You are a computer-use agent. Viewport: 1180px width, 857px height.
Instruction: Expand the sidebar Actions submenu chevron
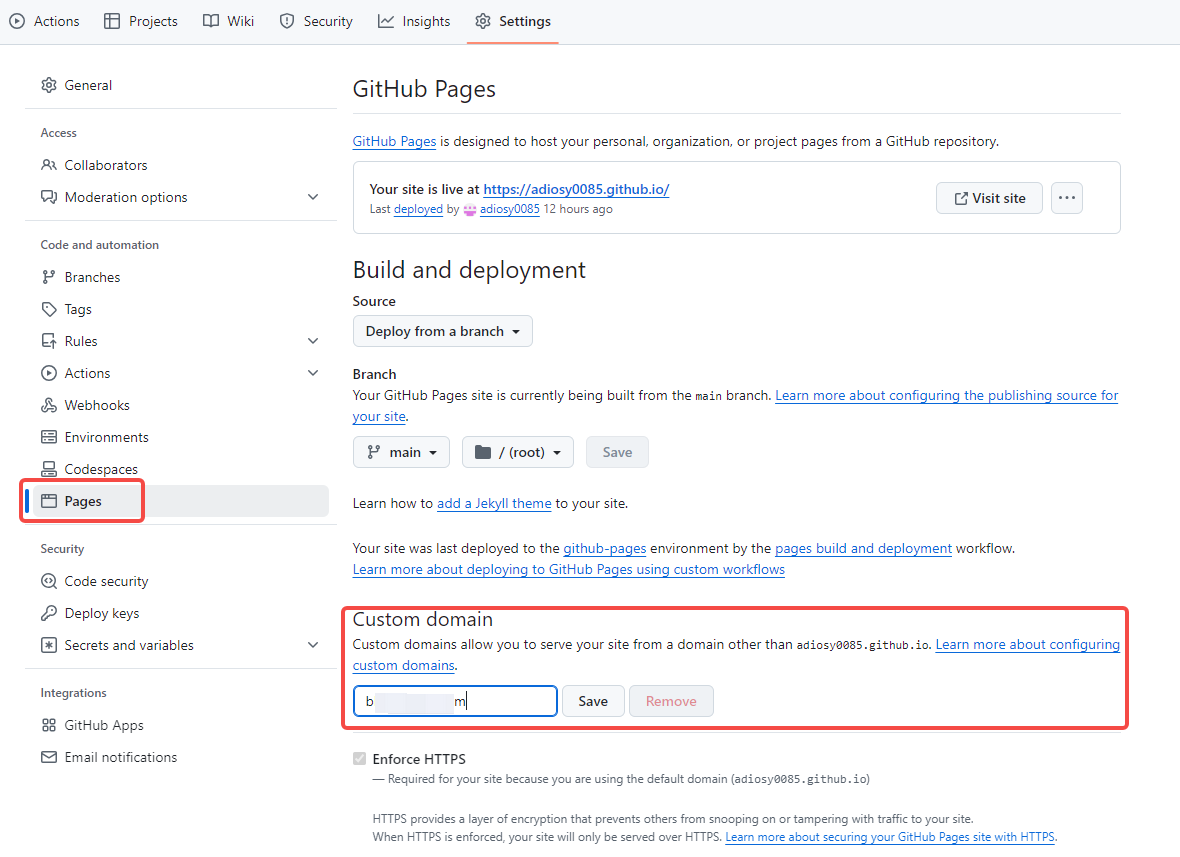(313, 373)
